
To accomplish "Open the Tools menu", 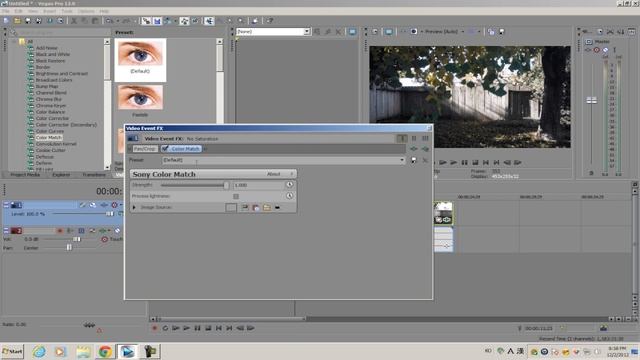I will pyautogui.click(x=67, y=11).
